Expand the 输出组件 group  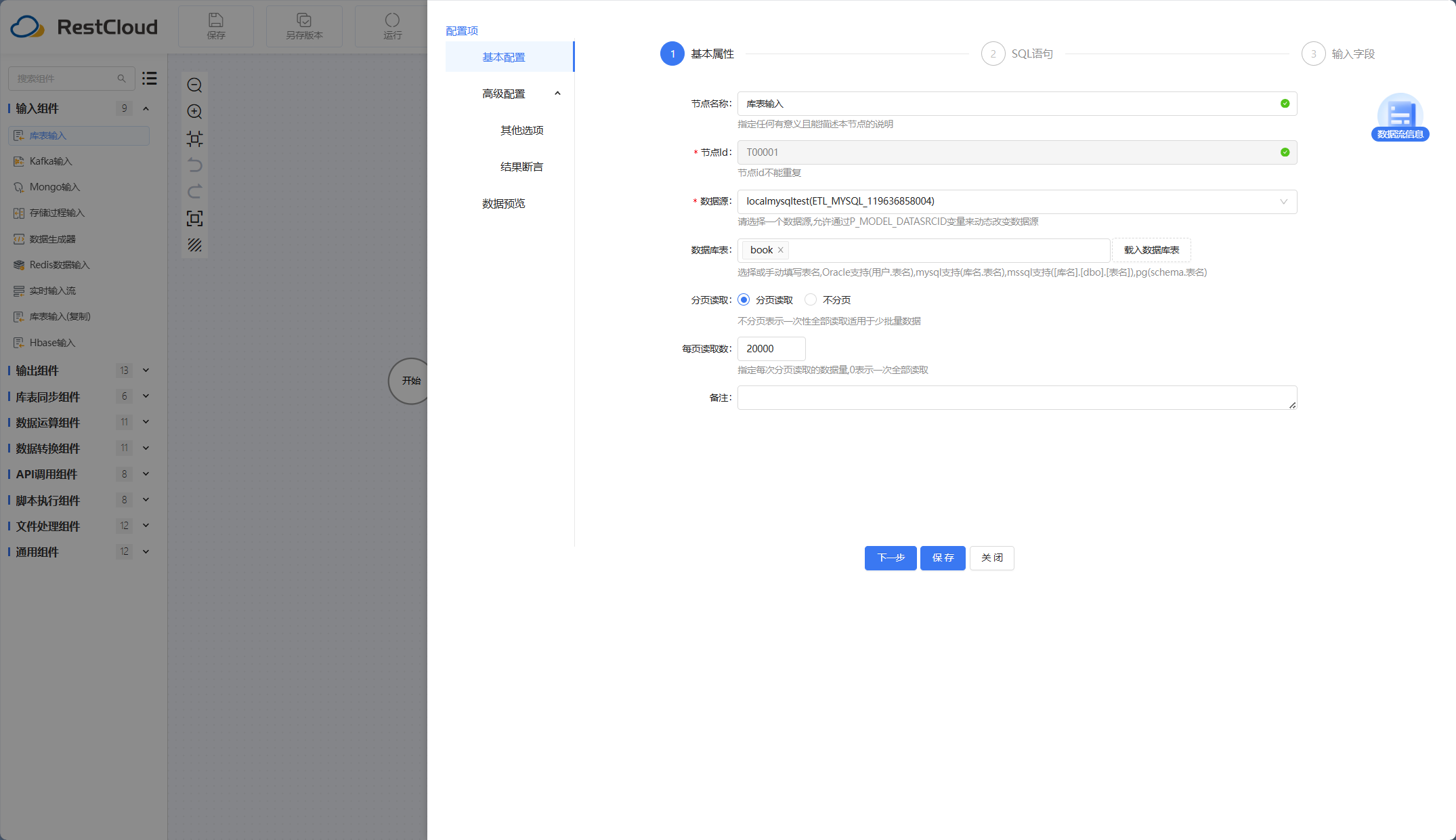[x=146, y=371]
